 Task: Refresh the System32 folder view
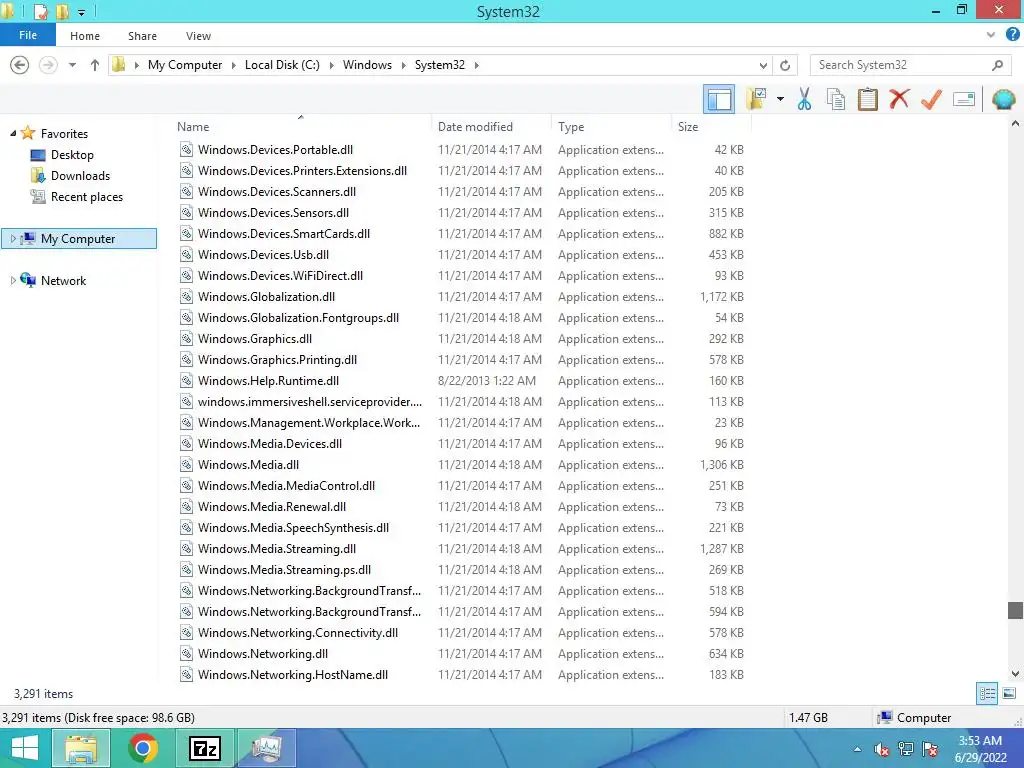tap(785, 65)
